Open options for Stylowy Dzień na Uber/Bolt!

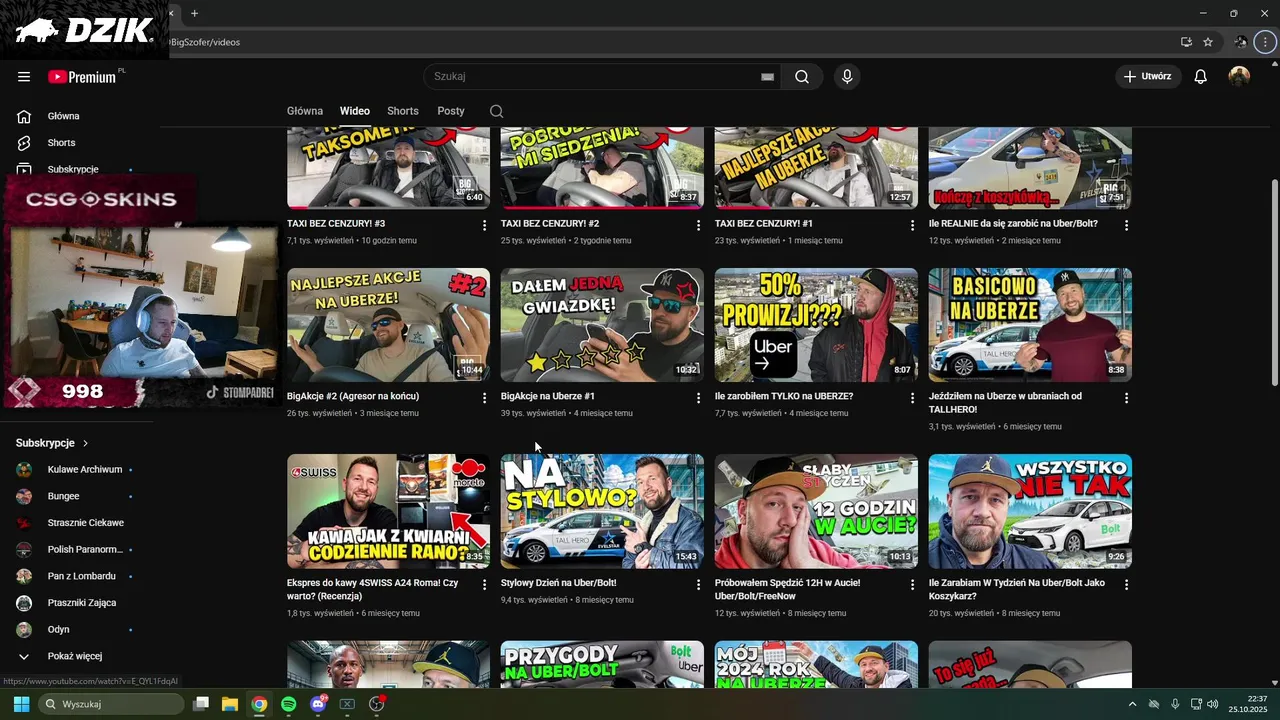point(699,584)
